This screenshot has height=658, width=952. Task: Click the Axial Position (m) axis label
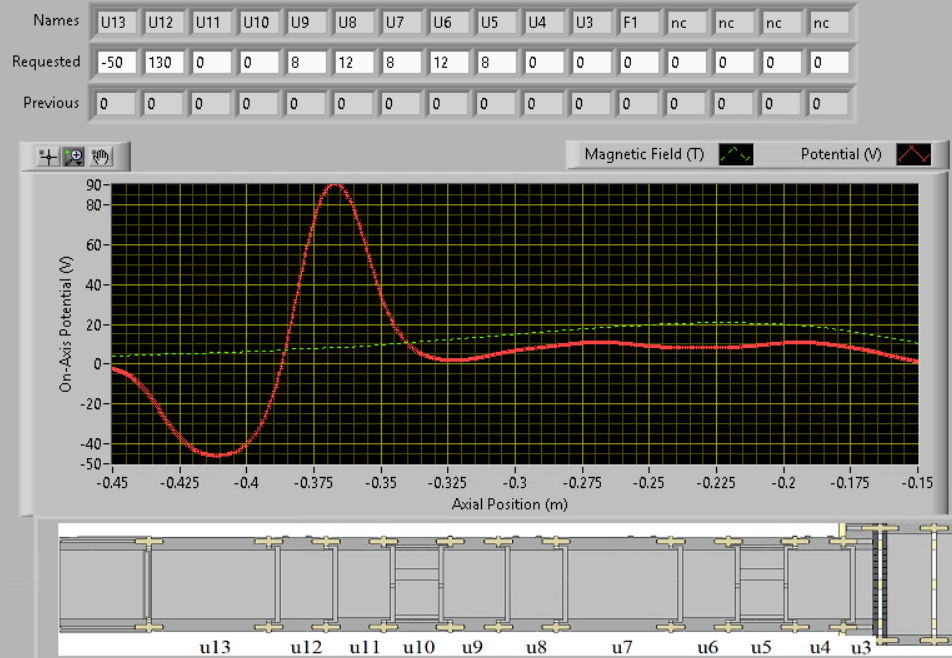509,504
